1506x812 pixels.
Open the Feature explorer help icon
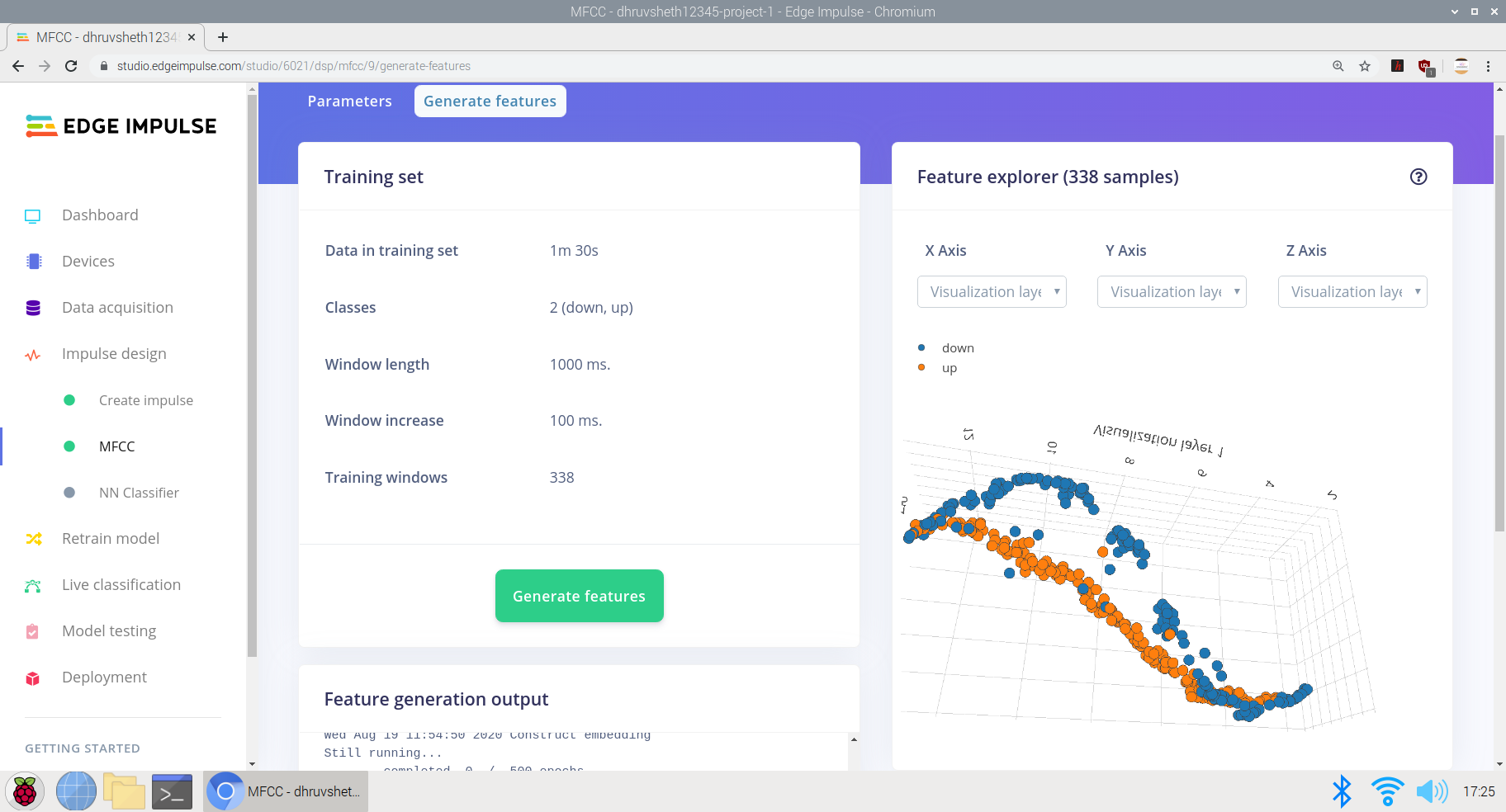[x=1418, y=177]
